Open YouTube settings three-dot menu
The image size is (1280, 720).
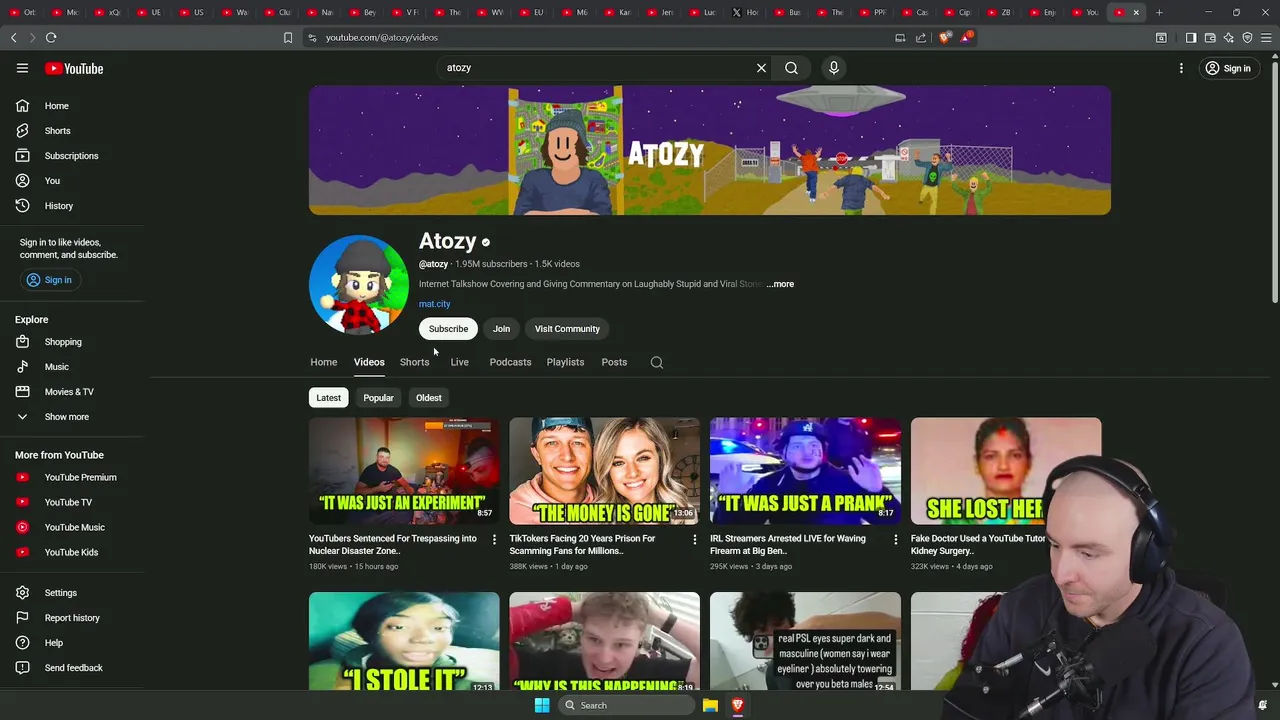click(1181, 68)
